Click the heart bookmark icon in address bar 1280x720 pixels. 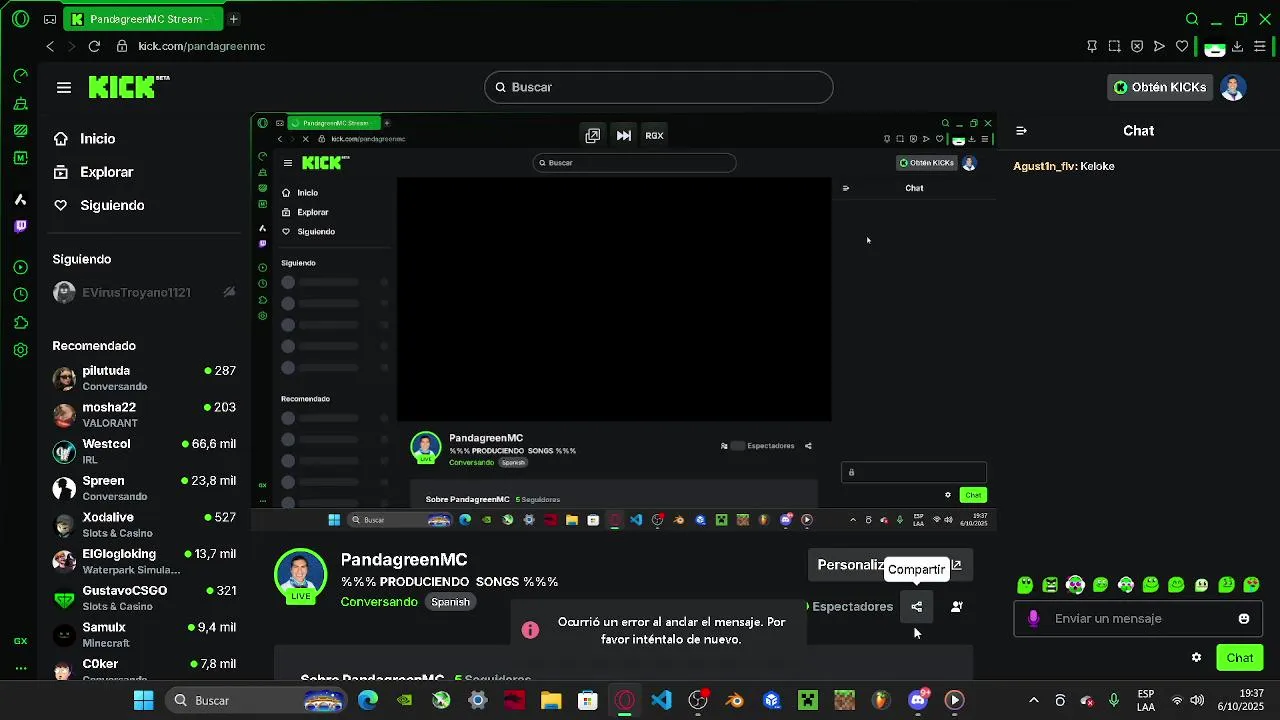1182,46
